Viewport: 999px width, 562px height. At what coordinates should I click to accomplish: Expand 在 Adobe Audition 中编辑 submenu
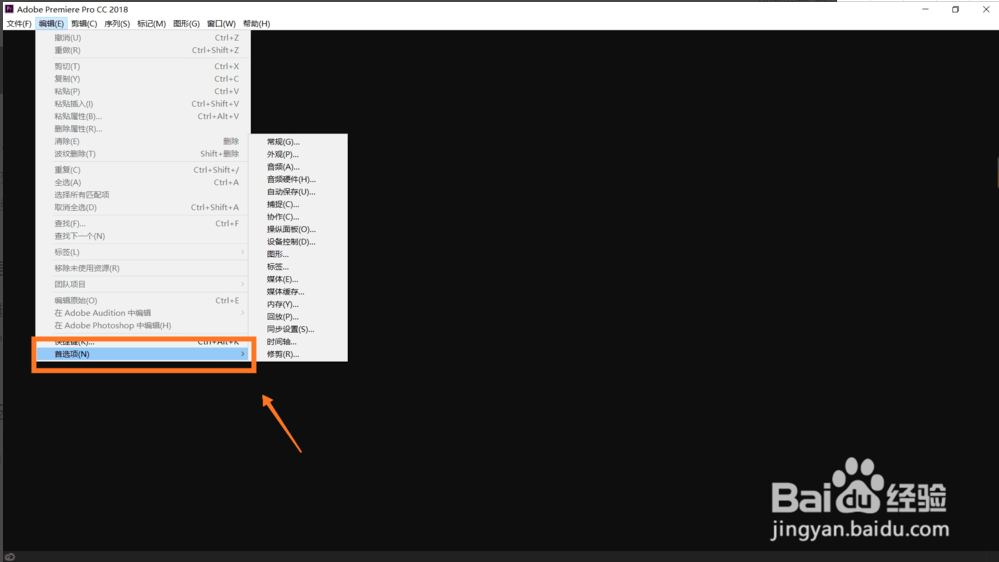click(x=143, y=313)
